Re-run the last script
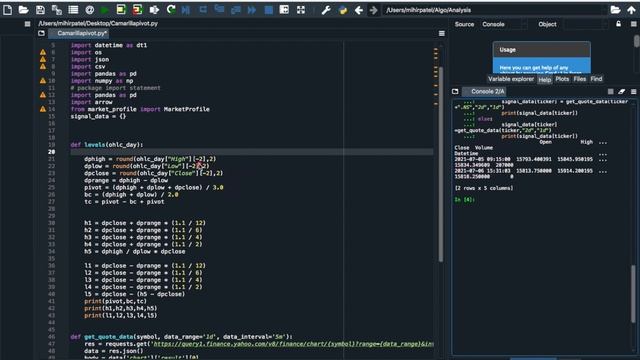Image resolution: width=640 pixels, height=360 pixels. click(171, 10)
